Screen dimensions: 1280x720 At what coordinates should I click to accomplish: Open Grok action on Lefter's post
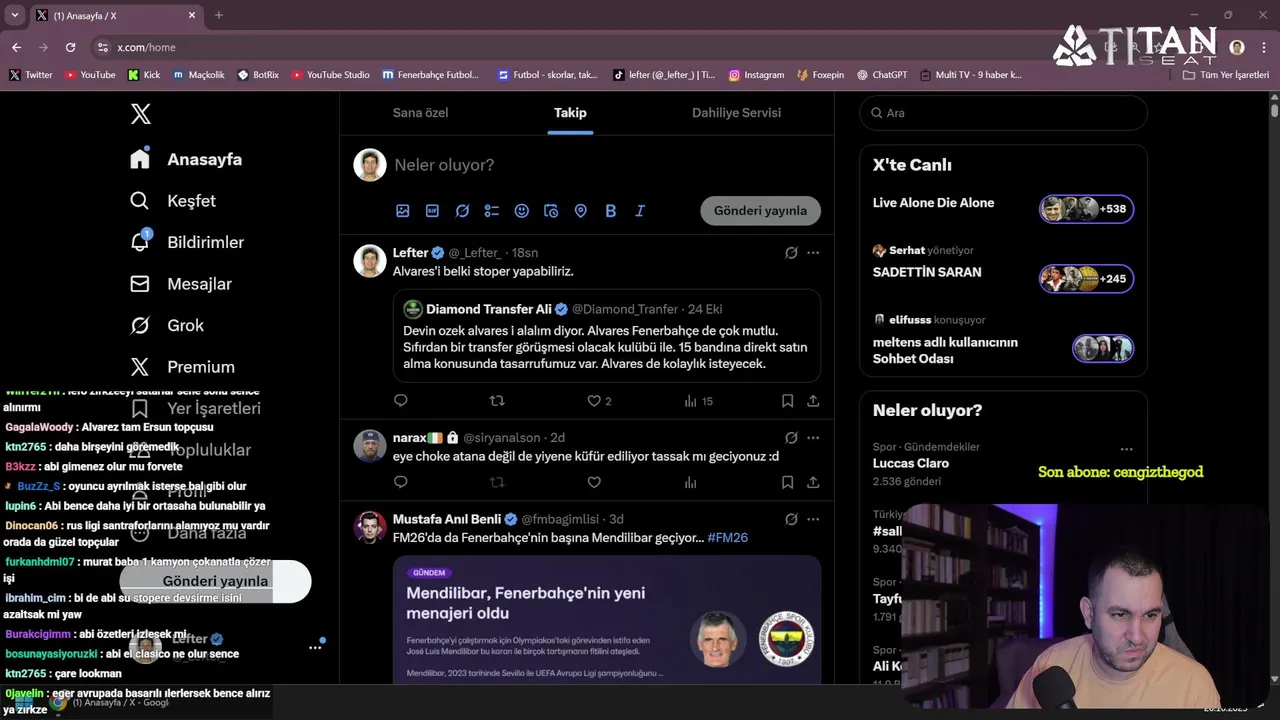[x=791, y=253]
